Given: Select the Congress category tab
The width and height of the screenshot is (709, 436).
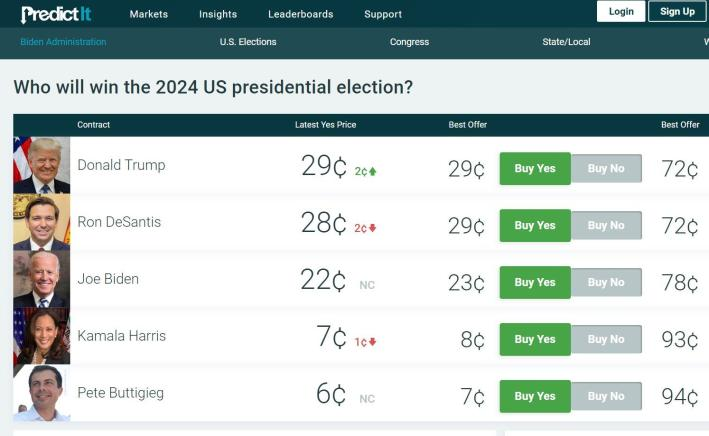Looking at the screenshot, I should [409, 42].
